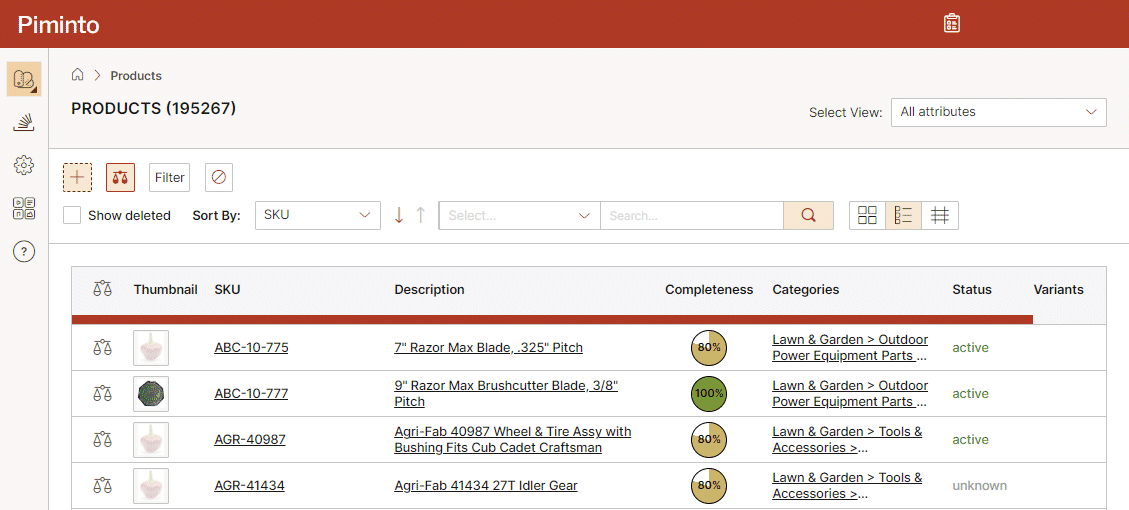Expand the search attribute Select dropdown
The width and height of the screenshot is (1129, 510).
tap(519, 215)
